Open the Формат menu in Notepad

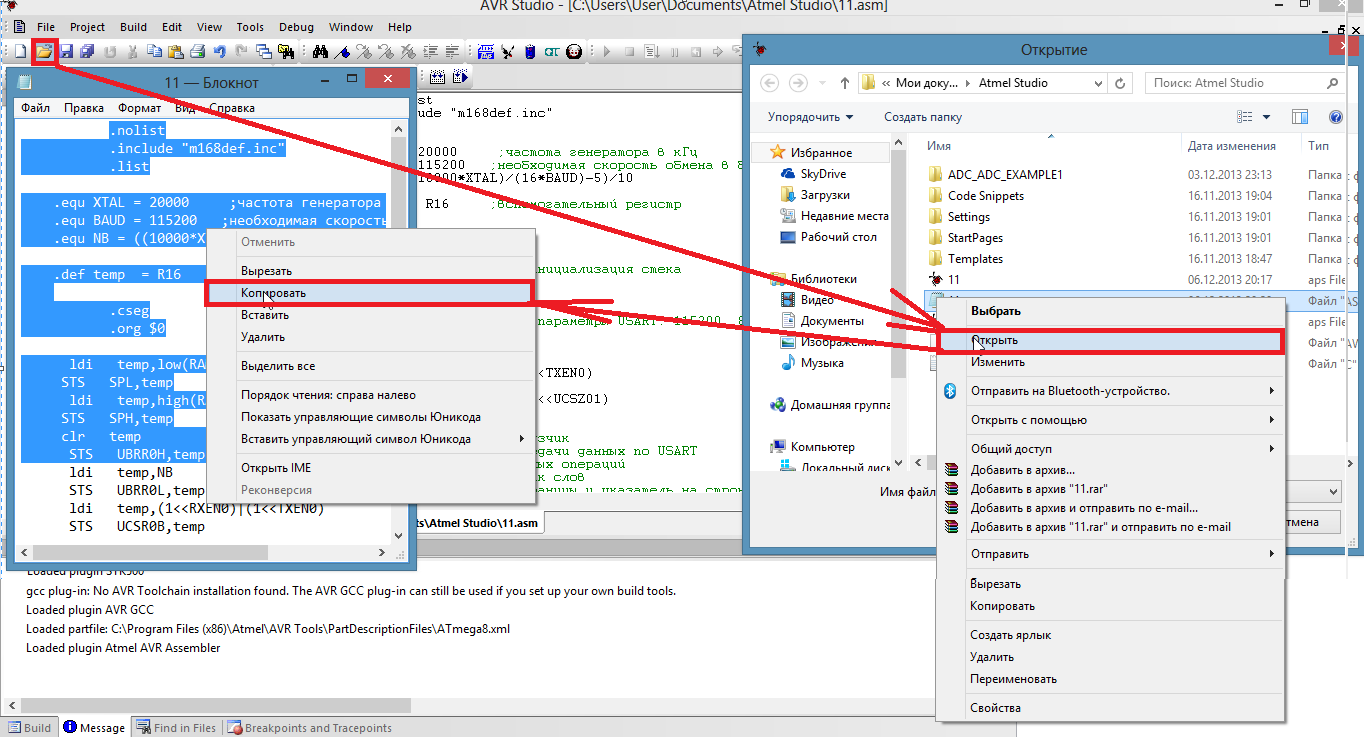click(139, 108)
